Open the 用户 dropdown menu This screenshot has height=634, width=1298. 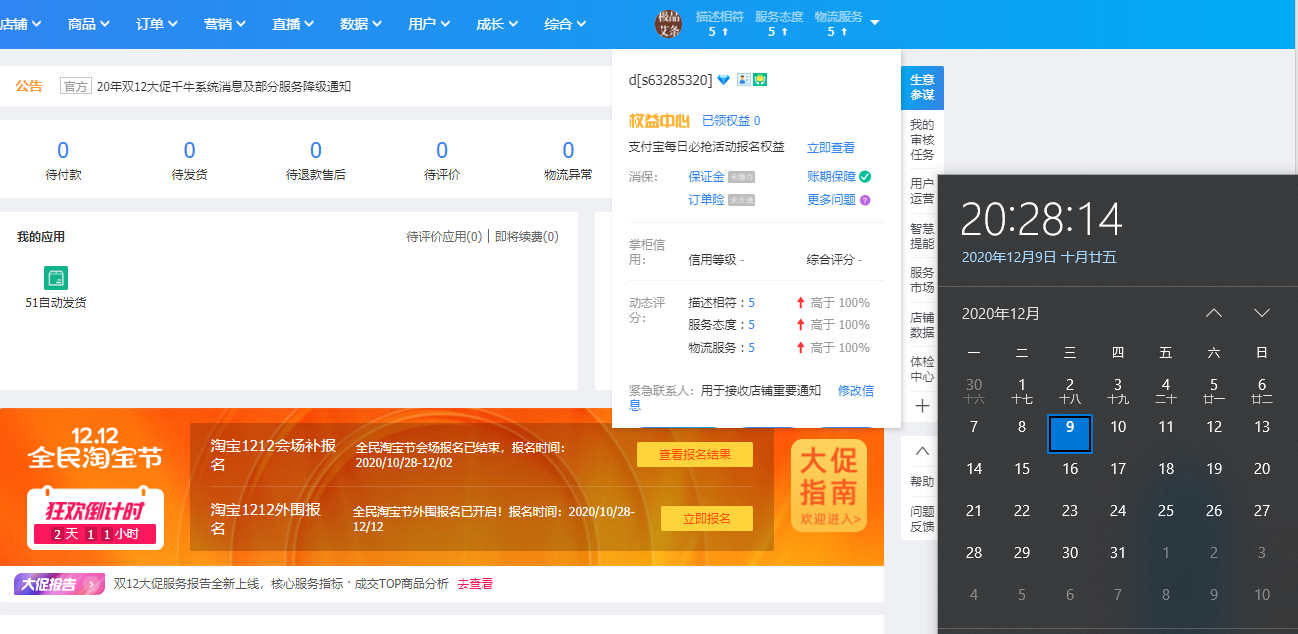point(429,24)
